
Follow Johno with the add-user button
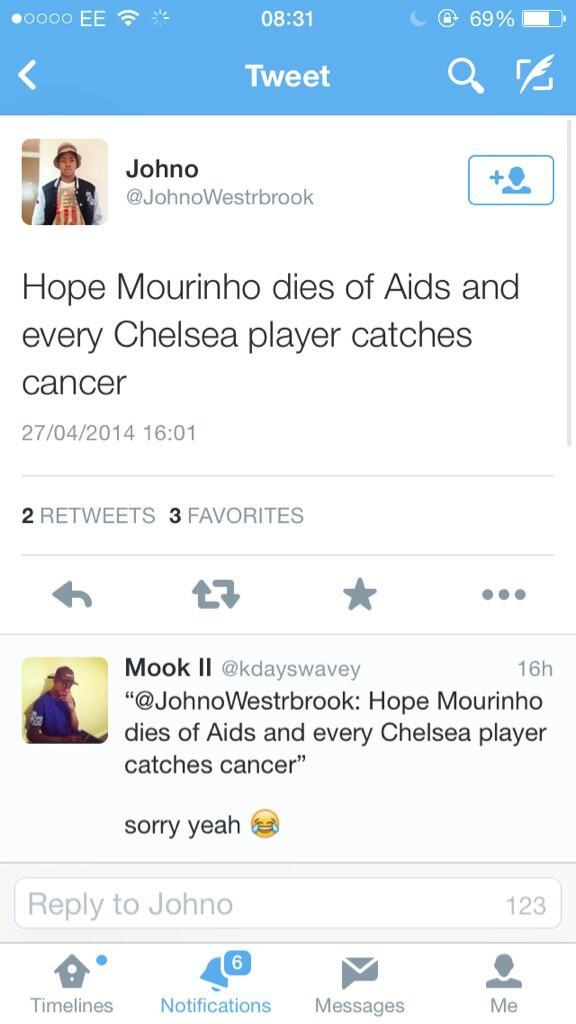[x=511, y=180]
